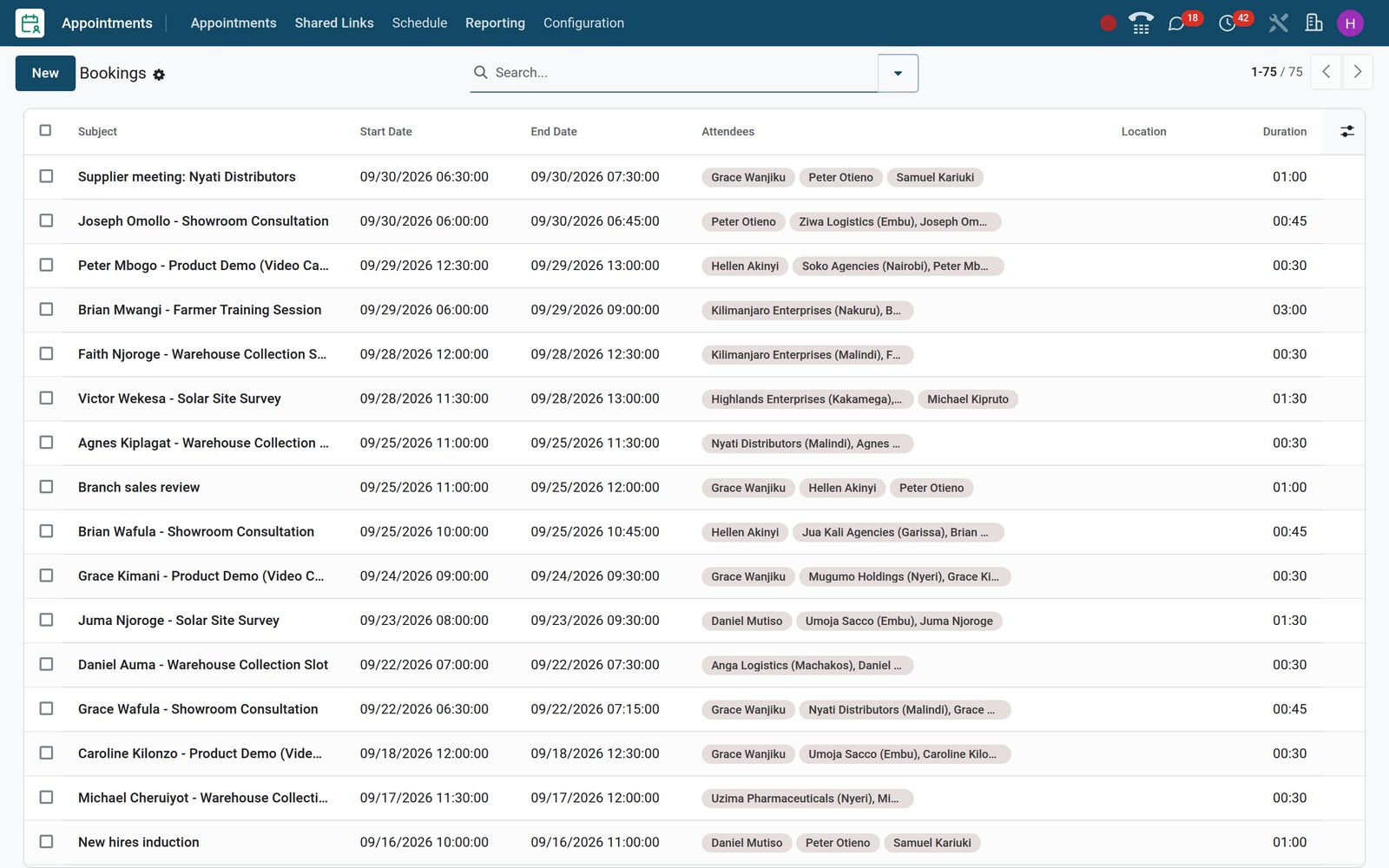Image resolution: width=1389 pixels, height=868 pixels.
Task: Click the search magnifier icon
Action: point(480,73)
